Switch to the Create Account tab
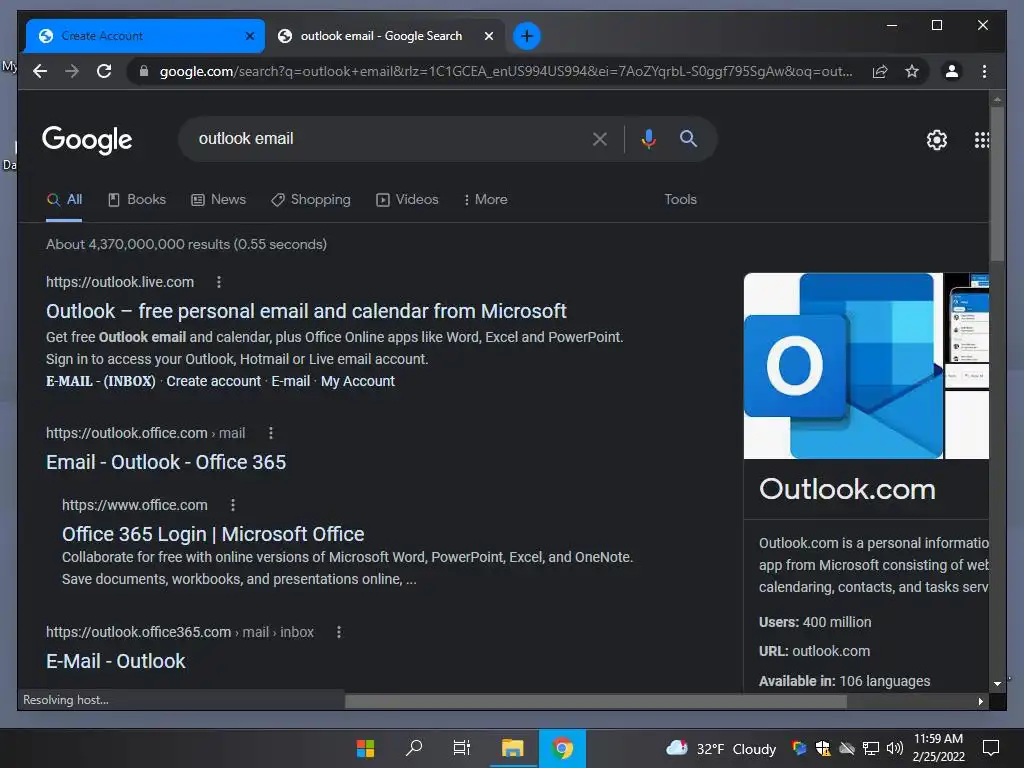 (145, 36)
